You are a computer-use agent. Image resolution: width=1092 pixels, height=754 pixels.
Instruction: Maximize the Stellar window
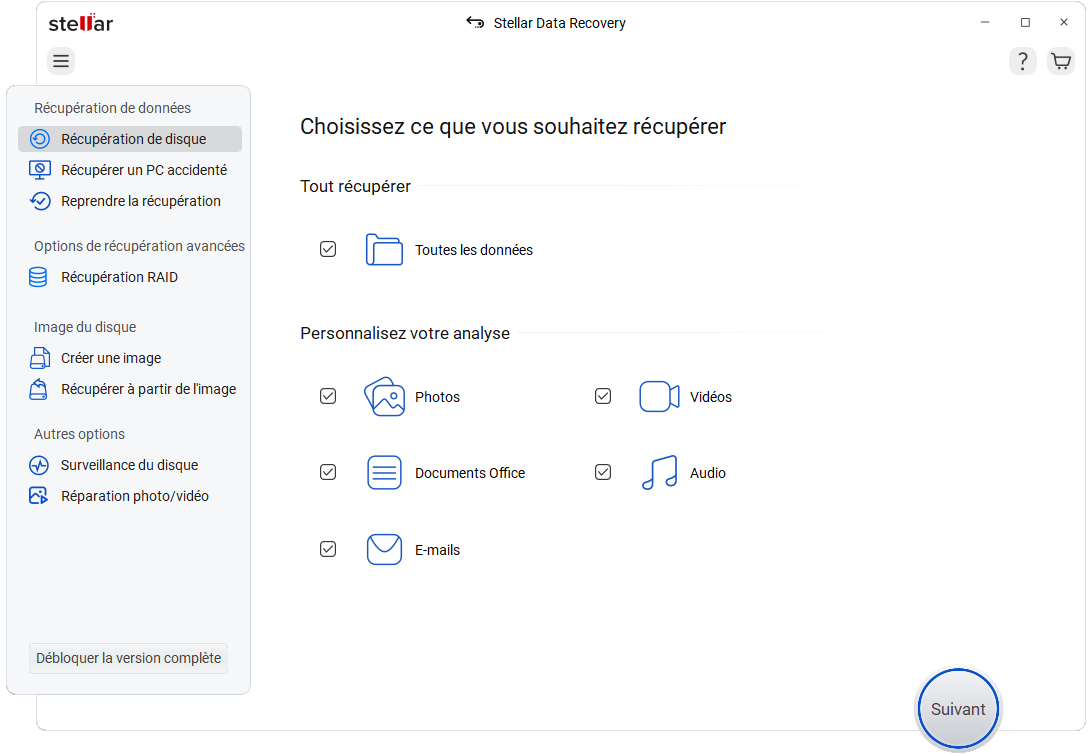(1025, 22)
